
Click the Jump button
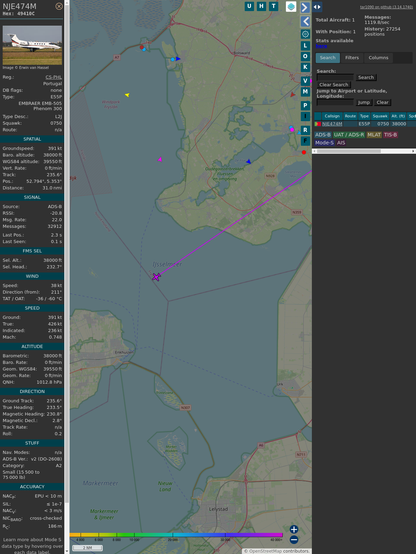tap(364, 102)
